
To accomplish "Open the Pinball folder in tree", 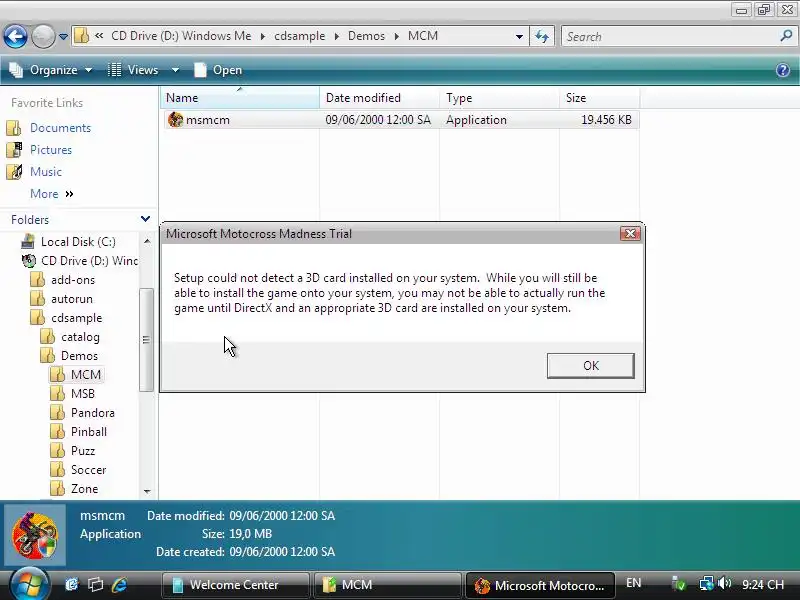I will [x=89, y=432].
